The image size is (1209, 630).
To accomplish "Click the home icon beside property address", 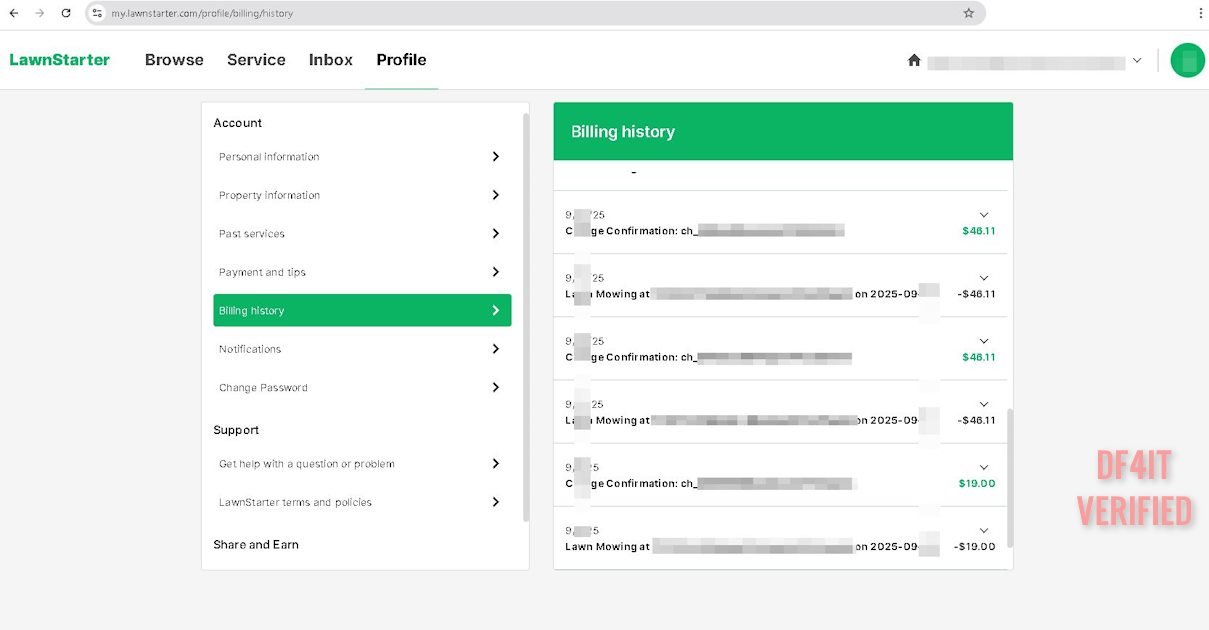I will [x=913, y=60].
